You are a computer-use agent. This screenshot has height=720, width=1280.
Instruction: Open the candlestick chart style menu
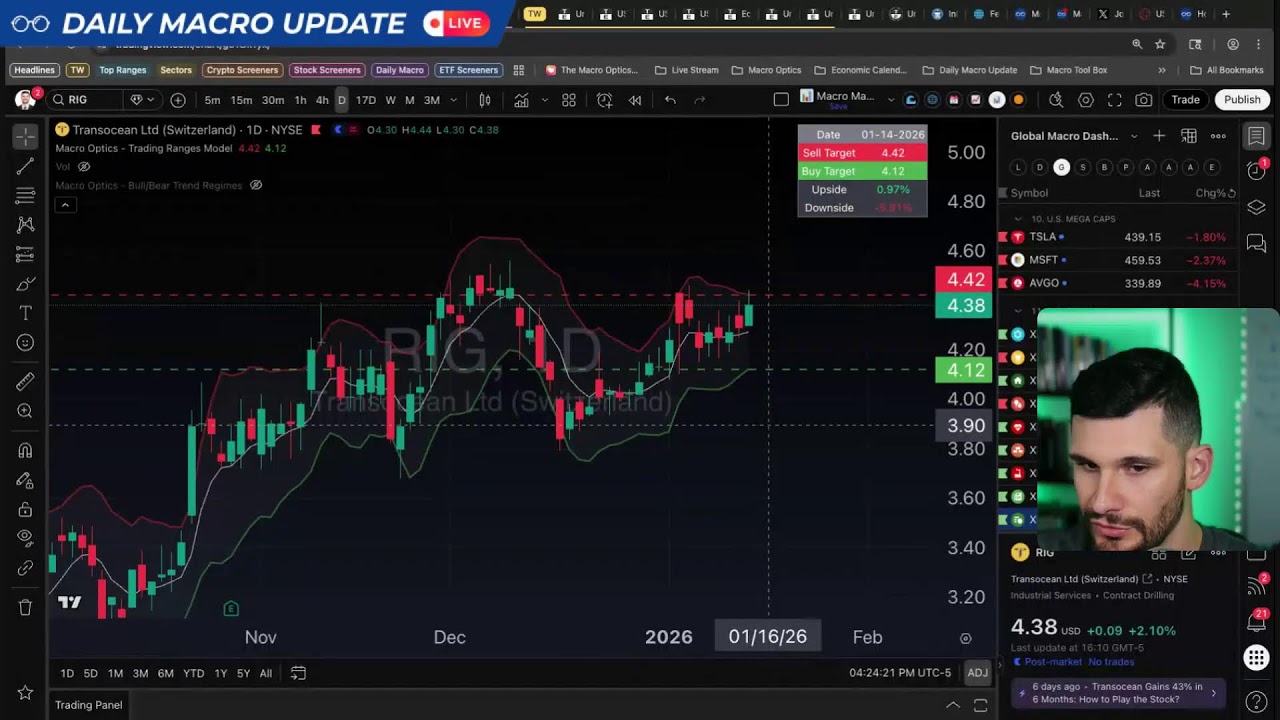coord(485,100)
